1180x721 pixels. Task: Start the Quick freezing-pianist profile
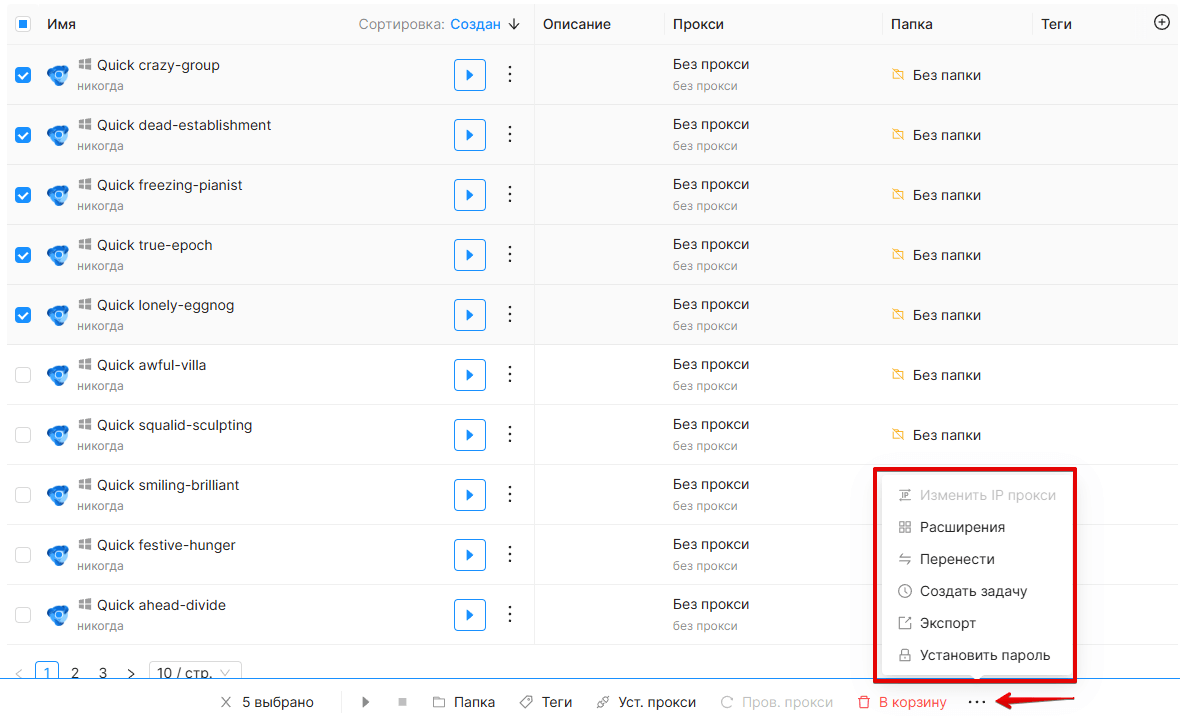[470, 195]
